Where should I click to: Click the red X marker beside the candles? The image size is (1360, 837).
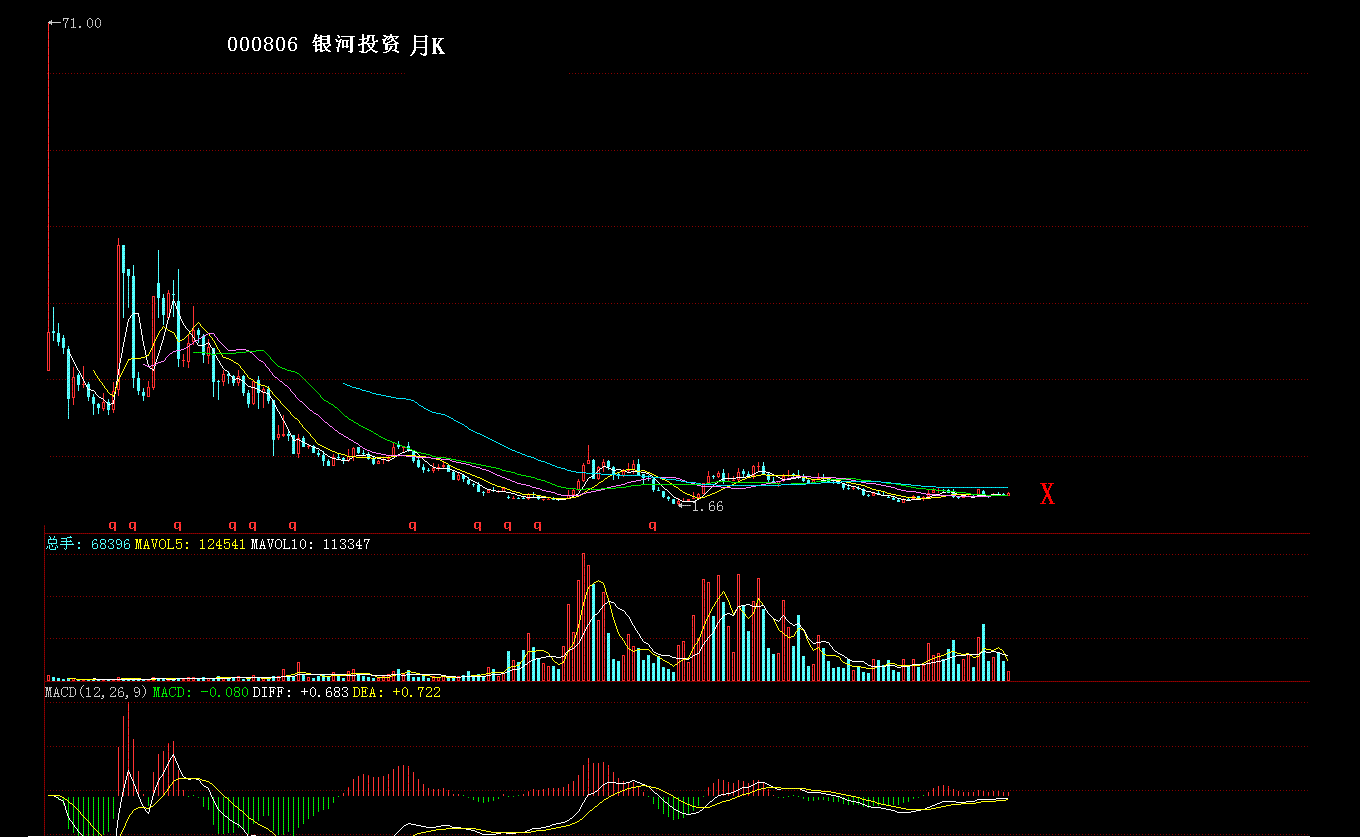pos(1047,493)
